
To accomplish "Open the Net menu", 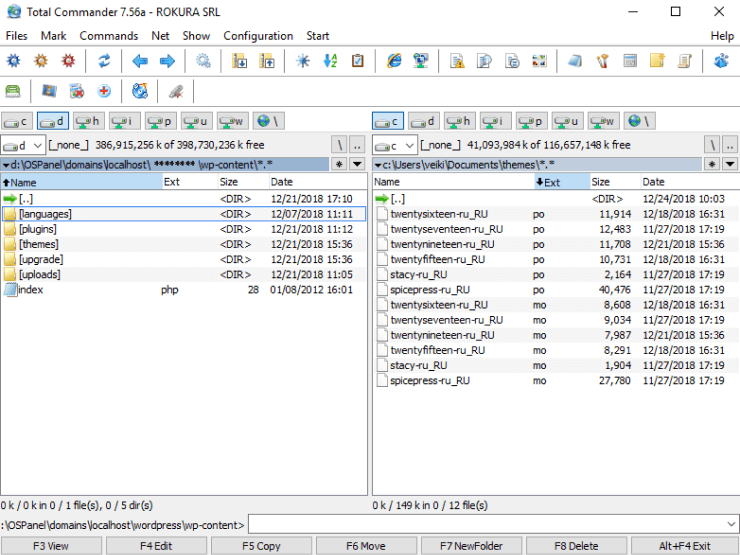I will tap(160, 36).
